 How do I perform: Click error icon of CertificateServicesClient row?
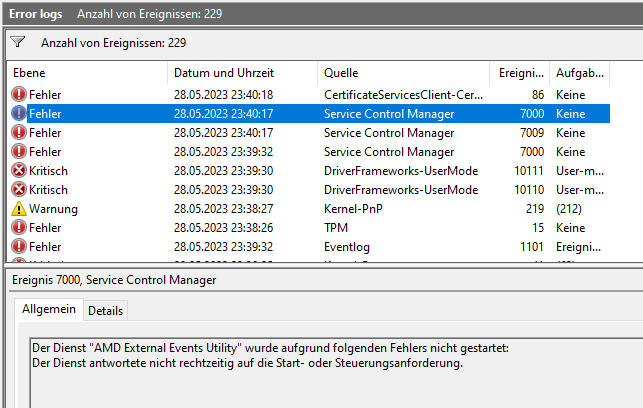19,94
